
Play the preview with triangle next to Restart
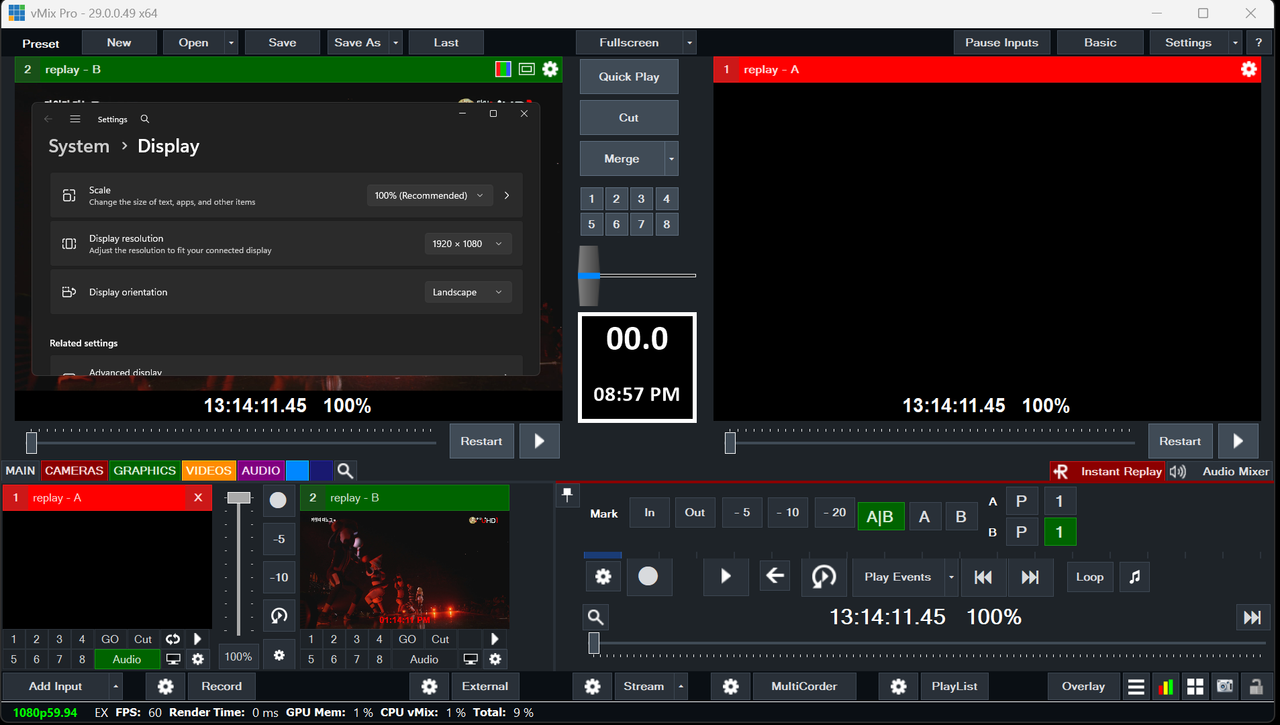point(540,441)
